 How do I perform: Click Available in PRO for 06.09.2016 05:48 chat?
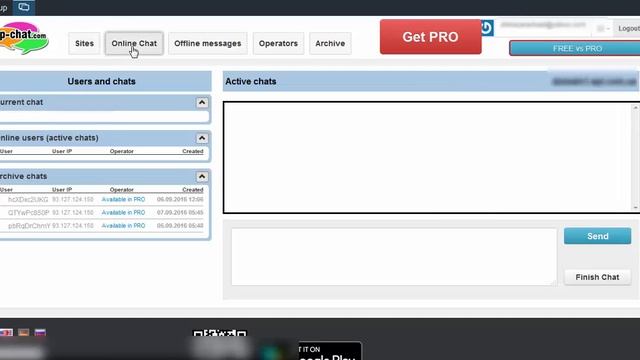[123, 226]
